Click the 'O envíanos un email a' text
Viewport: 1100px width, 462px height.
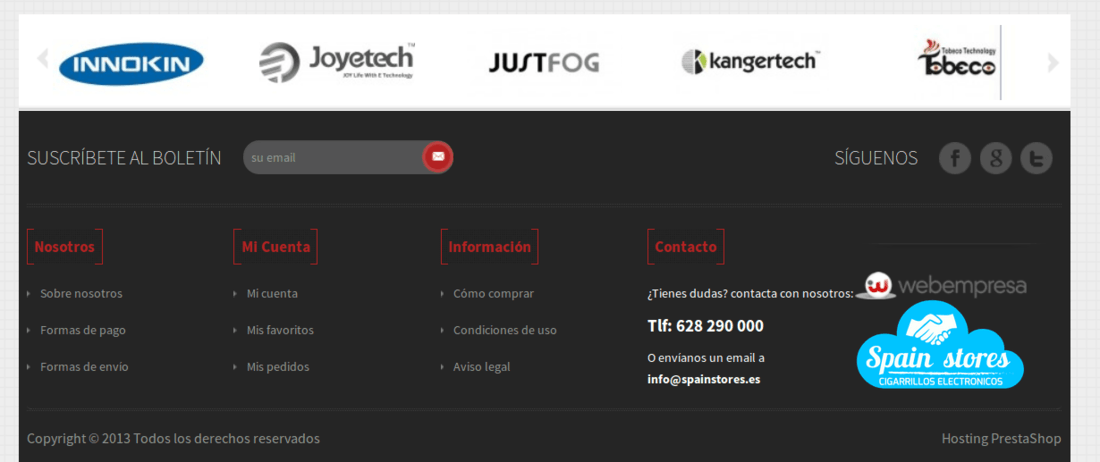pyautogui.click(x=706, y=358)
